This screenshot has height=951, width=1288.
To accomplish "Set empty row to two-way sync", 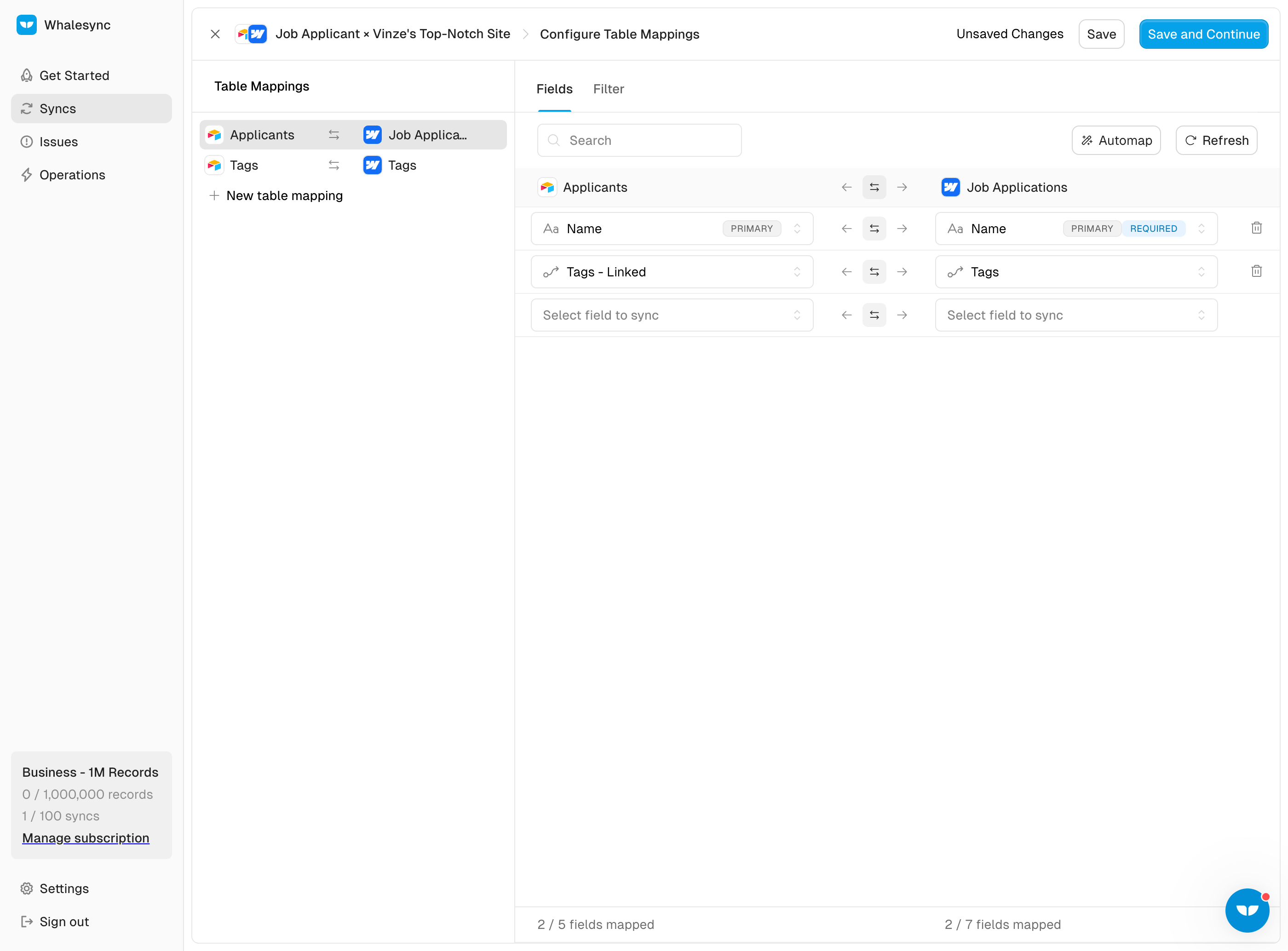I will [874, 315].
